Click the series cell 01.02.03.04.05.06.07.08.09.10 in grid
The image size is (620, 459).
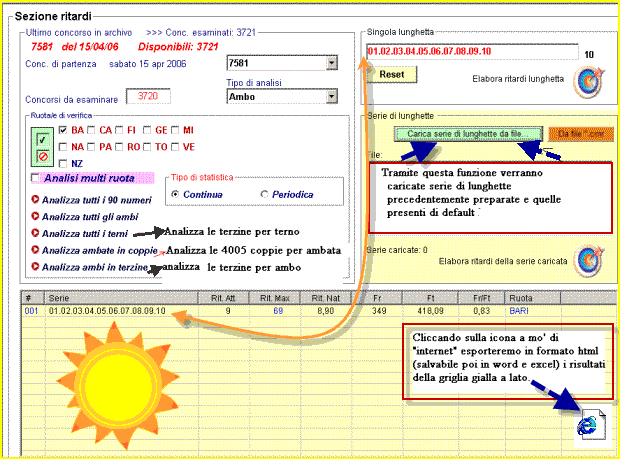point(107,311)
